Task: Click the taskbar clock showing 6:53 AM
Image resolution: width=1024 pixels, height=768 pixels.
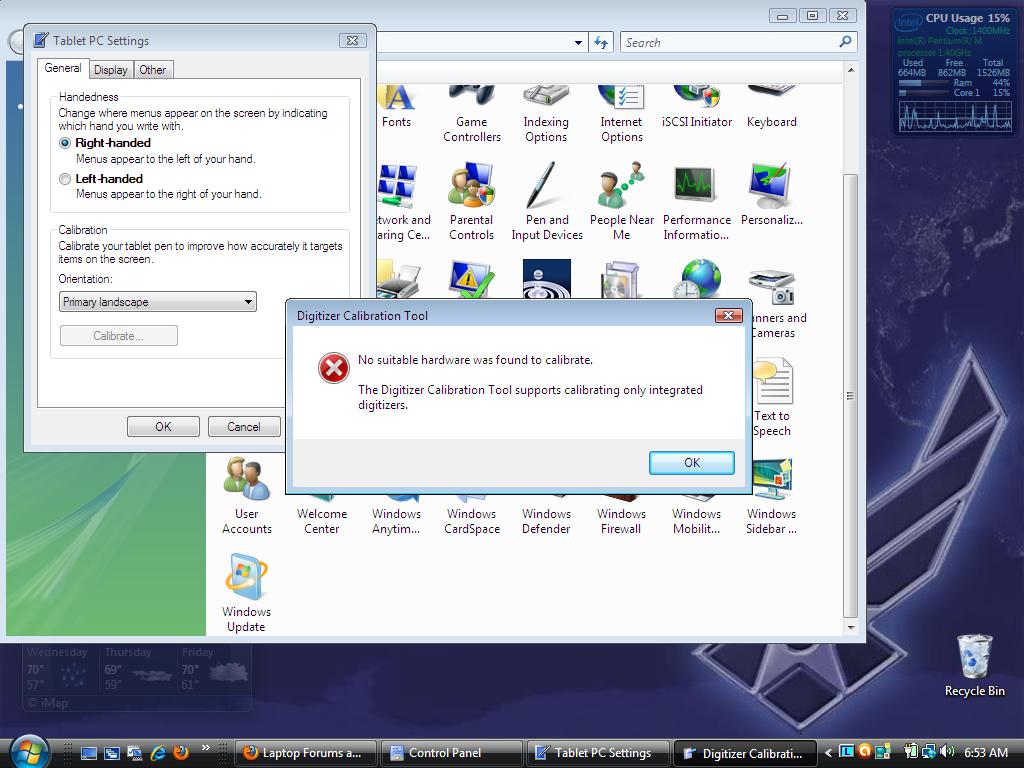Action: click(985, 752)
